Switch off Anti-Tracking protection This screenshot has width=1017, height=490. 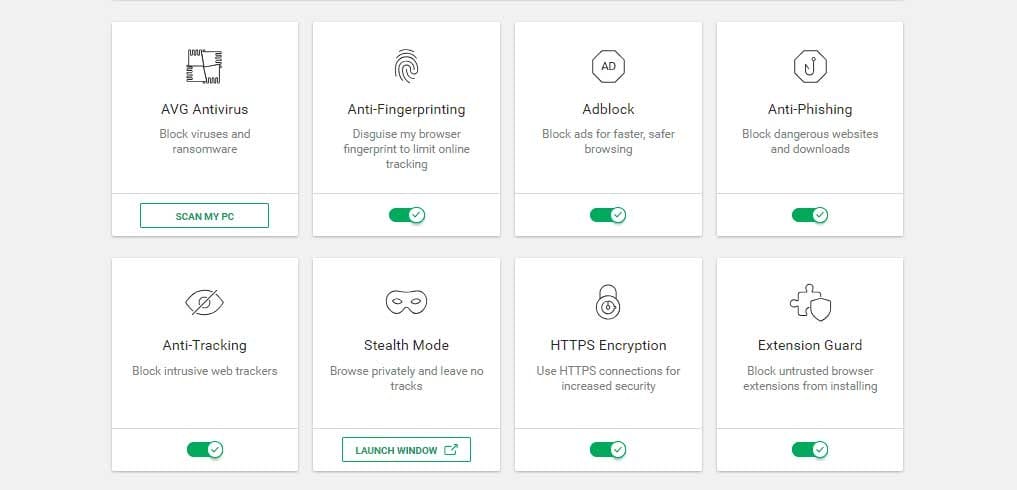[205, 449]
